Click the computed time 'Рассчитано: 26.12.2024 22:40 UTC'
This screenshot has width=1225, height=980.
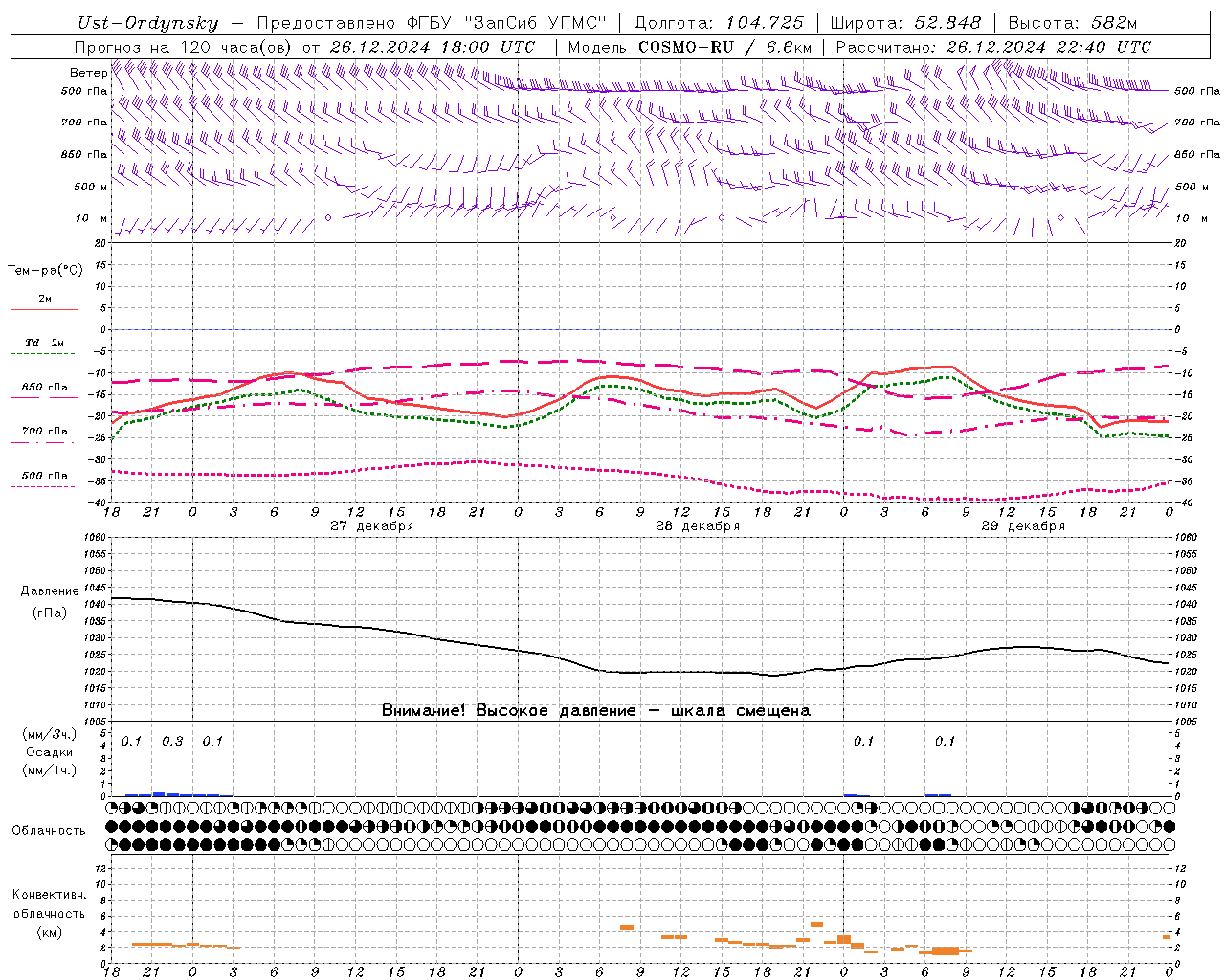pyautogui.click(x=993, y=47)
